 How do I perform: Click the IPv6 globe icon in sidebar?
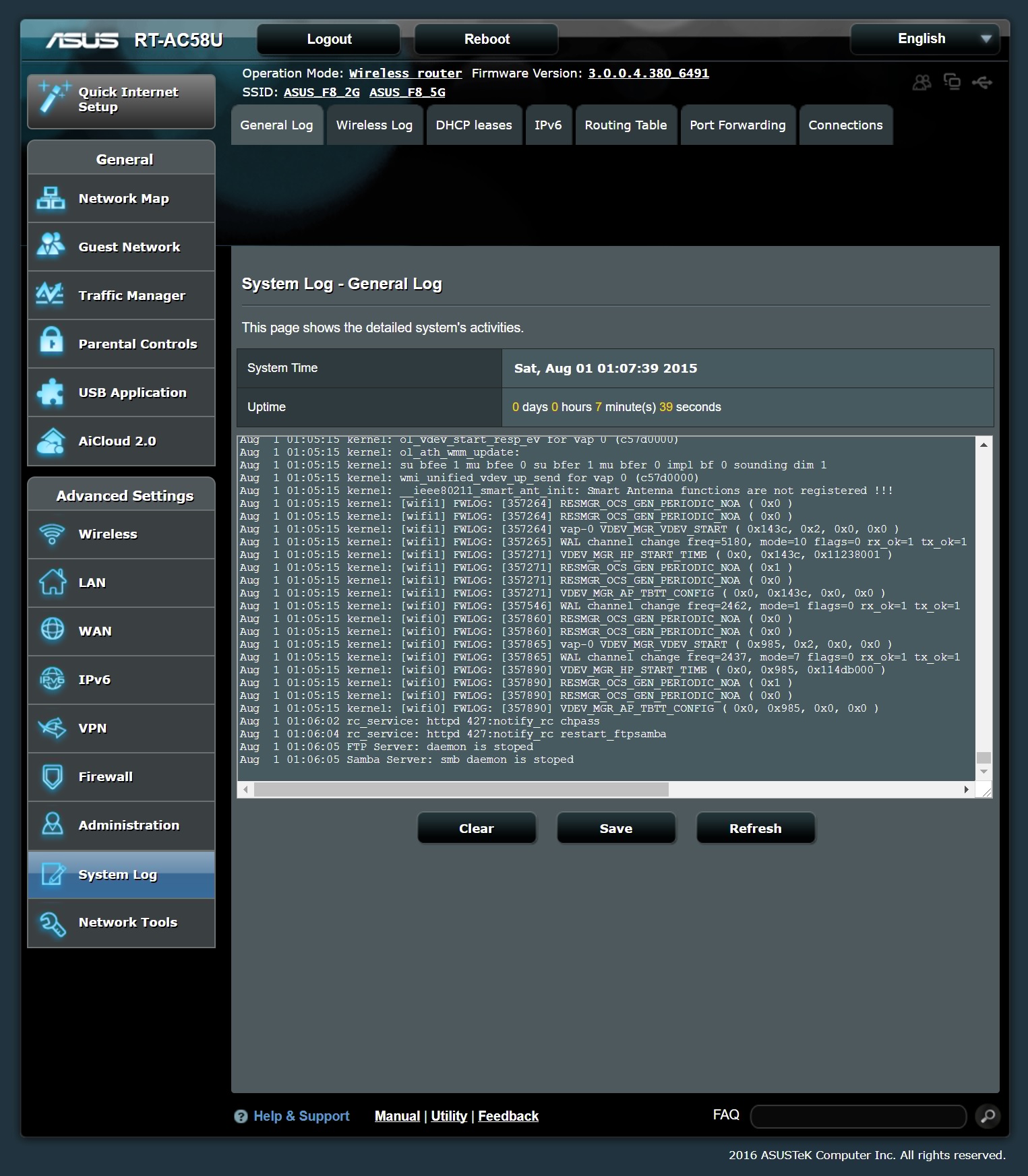tap(52, 680)
